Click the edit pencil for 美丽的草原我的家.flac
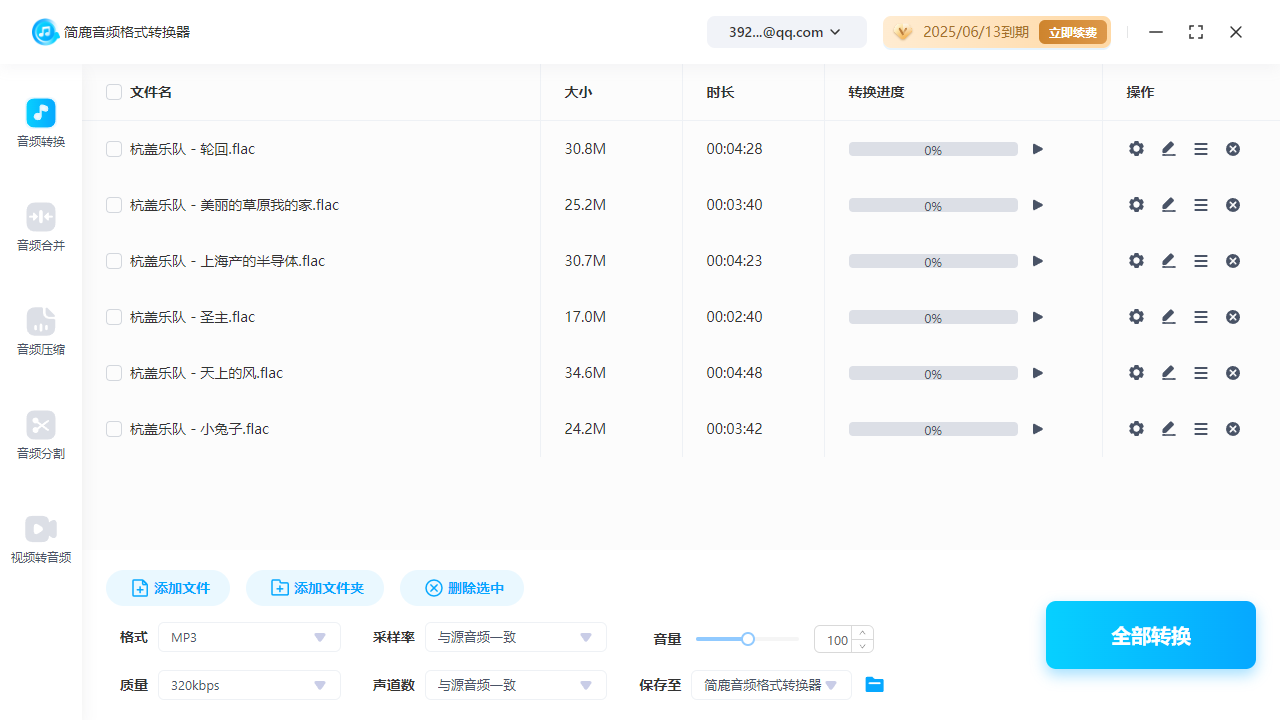Screen dimensions: 1280x720 point(1168,205)
